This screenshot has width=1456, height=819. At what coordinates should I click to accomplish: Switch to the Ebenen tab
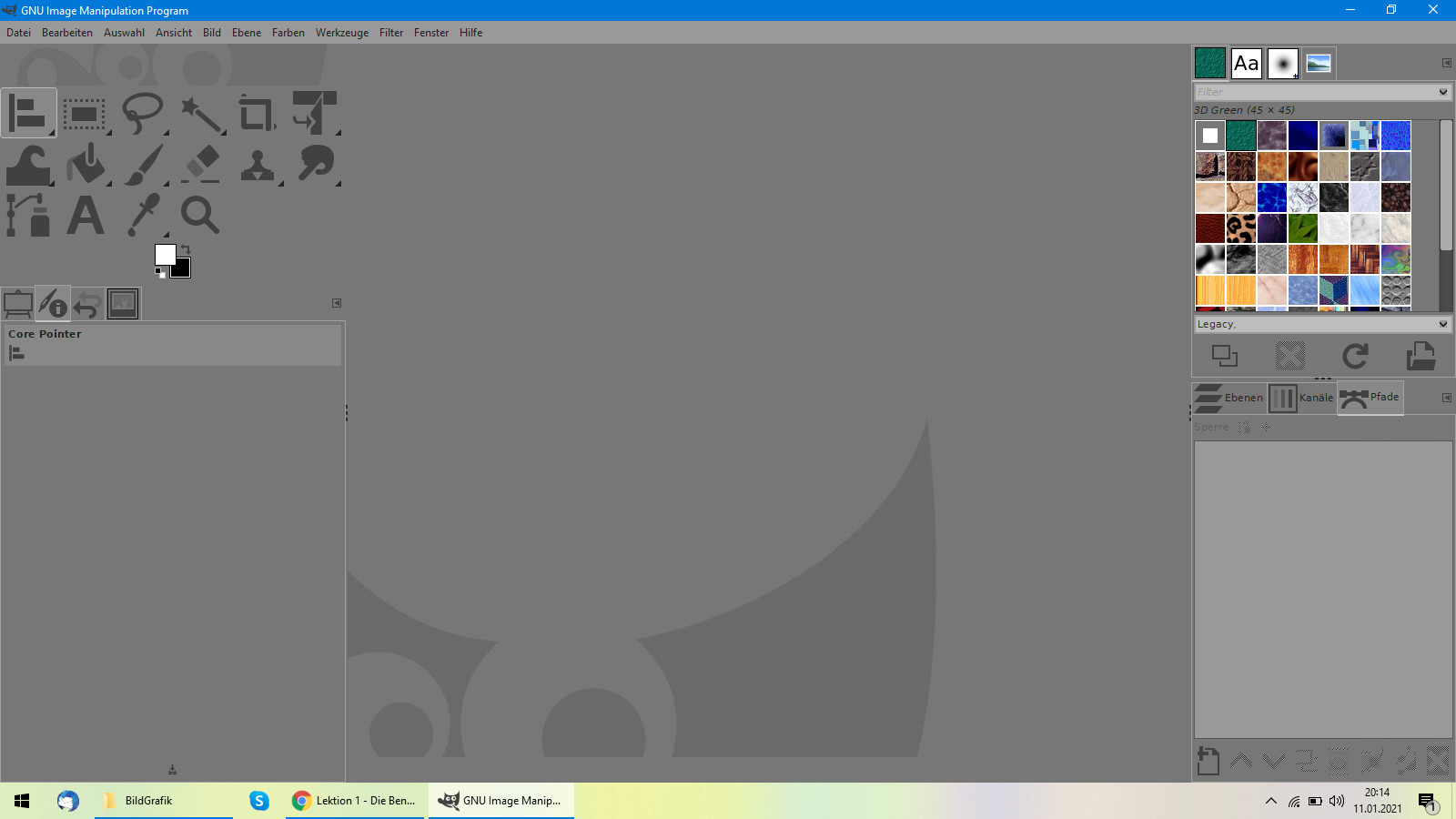pyautogui.click(x=1229, y=398)
